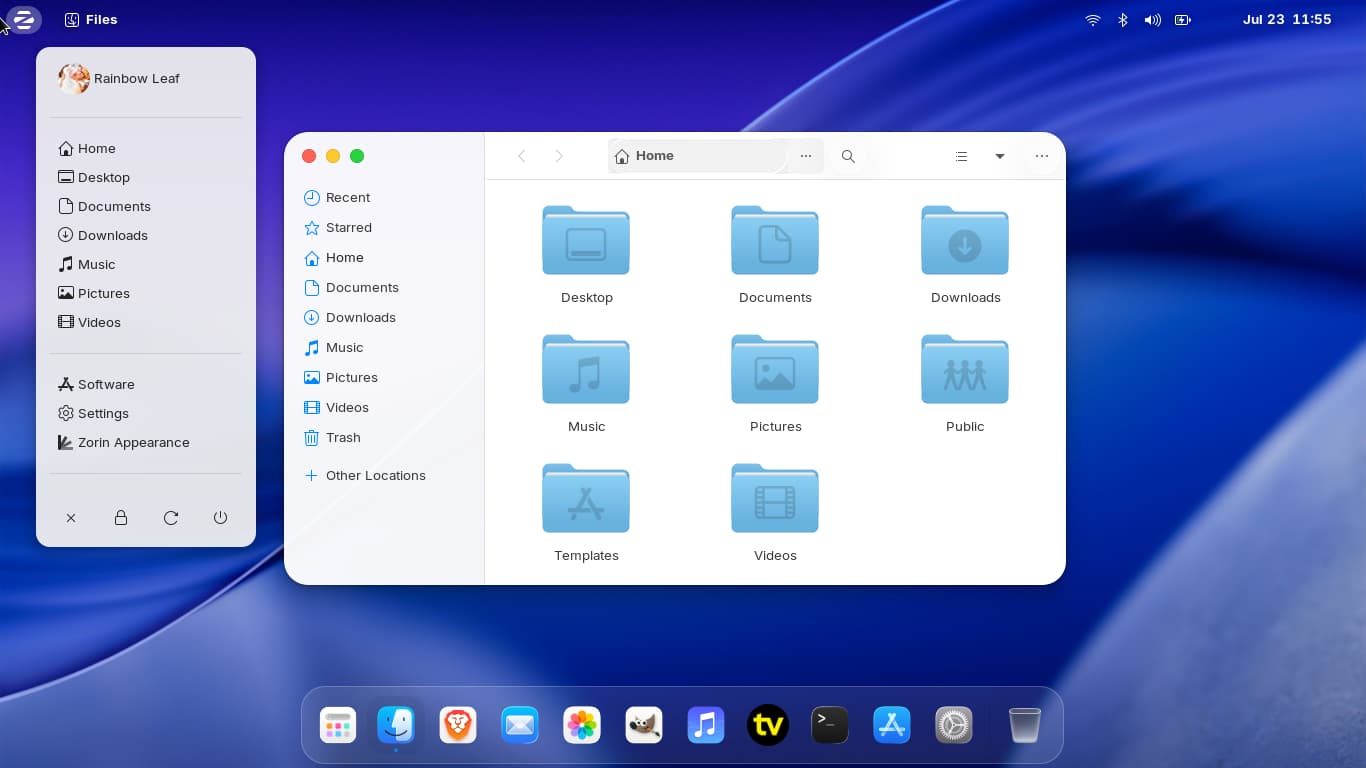Image resolution: width=1366 pixels, height=768 pixels.
Task: Click the restart icon in menu
Action: click(x=171, y=518)
